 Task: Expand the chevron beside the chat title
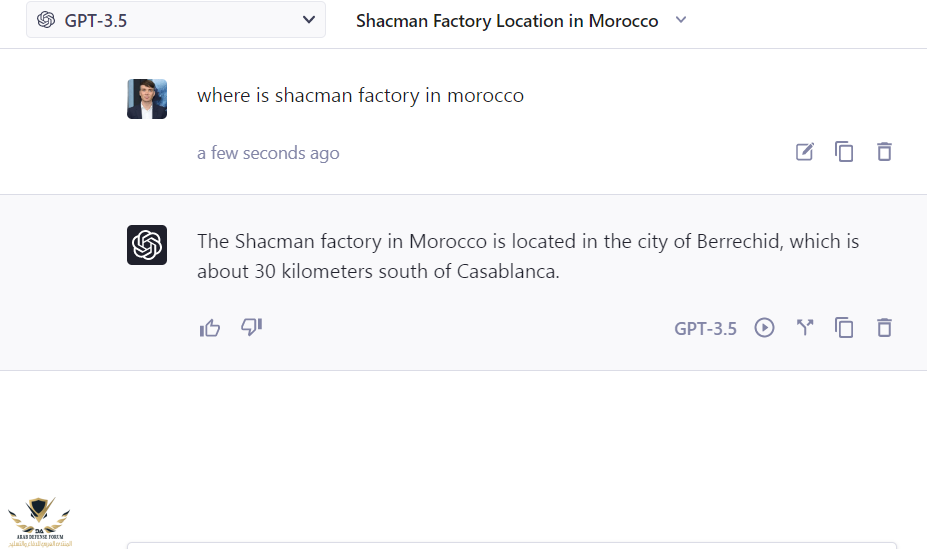click(x=681, y=20)
